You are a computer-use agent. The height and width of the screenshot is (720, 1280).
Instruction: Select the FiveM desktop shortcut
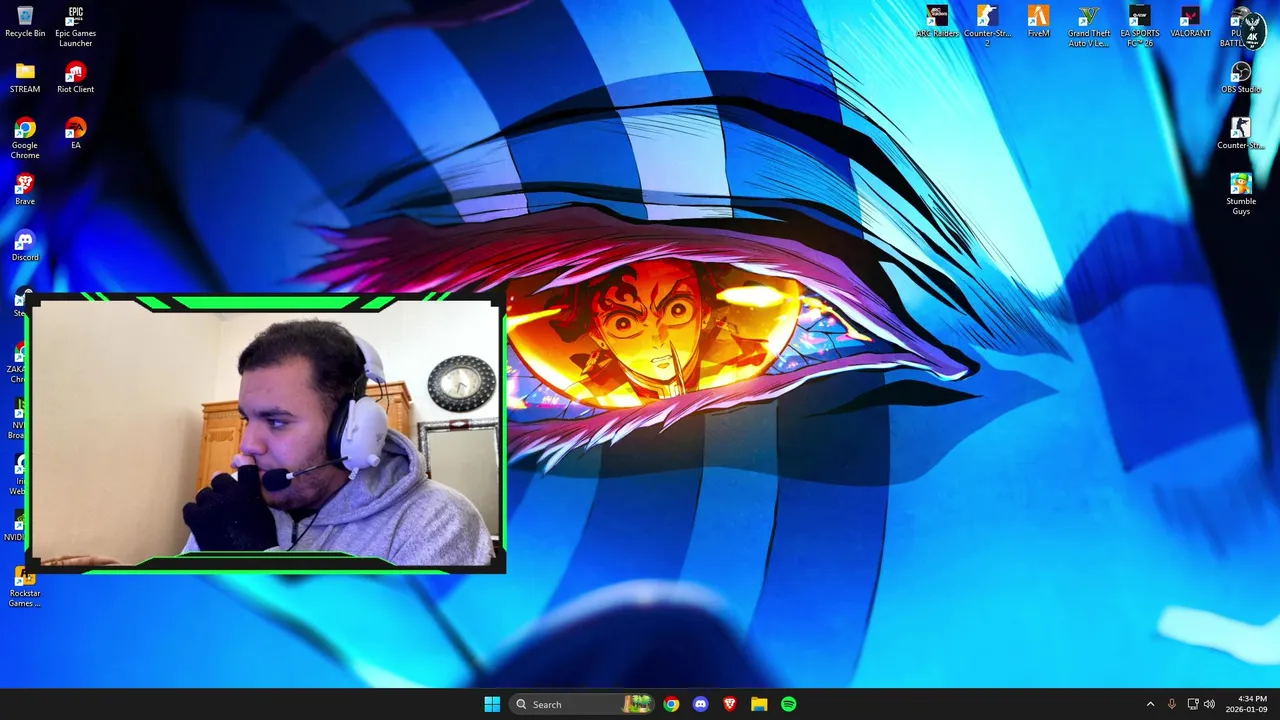[1038, 22]
